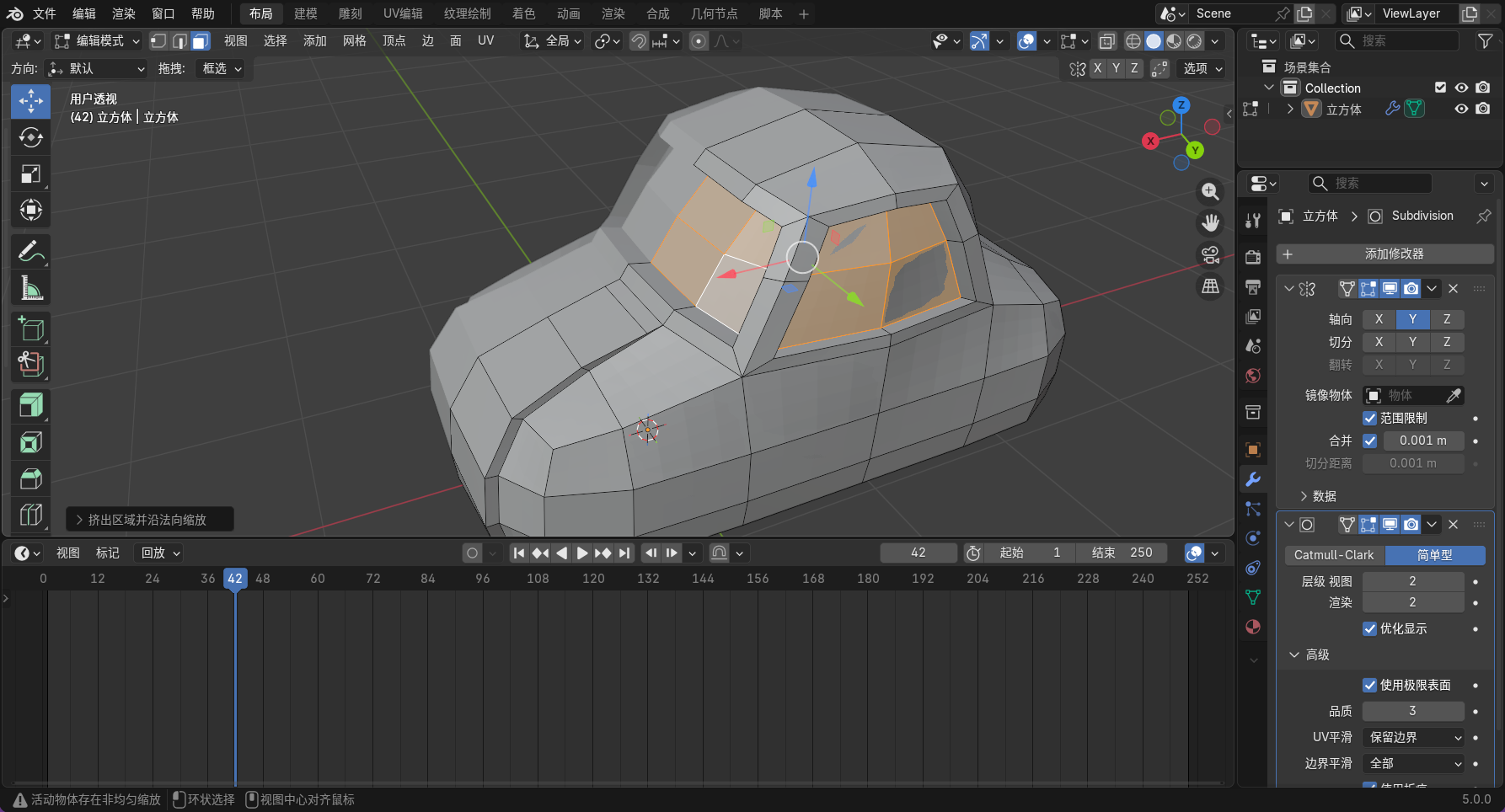Image resolution: width=1505 pixels, height=812 pixels.
Task: Hide 立方体 object with eye icon
Action: click(x=1461, y=109)
